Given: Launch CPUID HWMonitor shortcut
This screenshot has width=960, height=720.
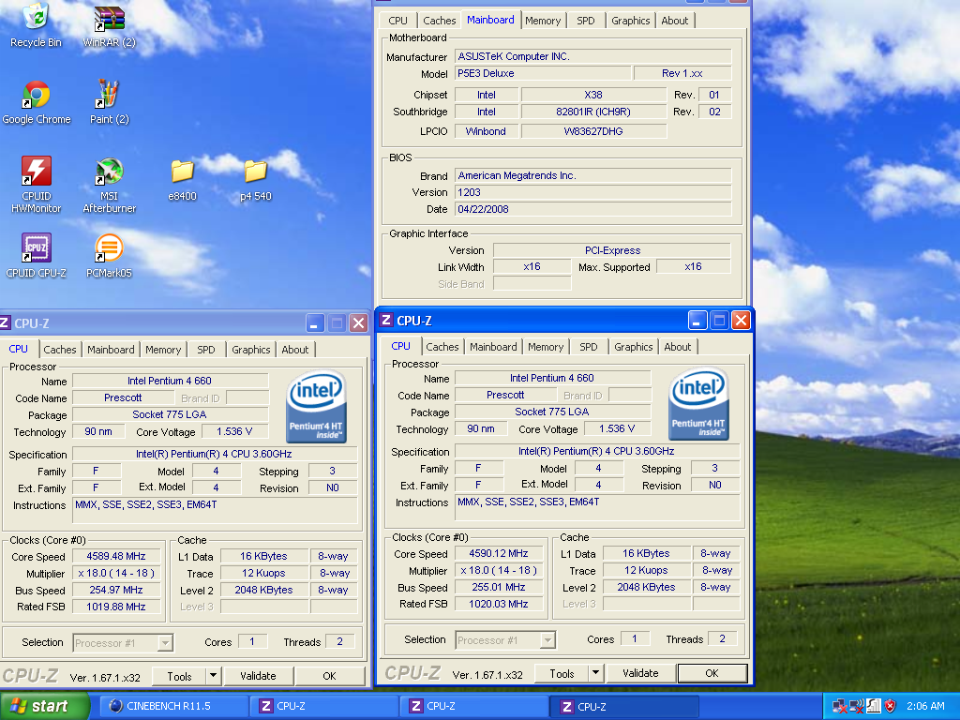Looking at the screenshot, I should [36, 184].
